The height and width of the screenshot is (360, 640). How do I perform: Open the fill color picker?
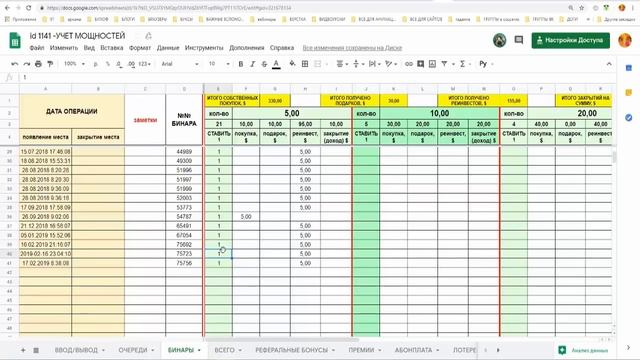click(292, 64)
